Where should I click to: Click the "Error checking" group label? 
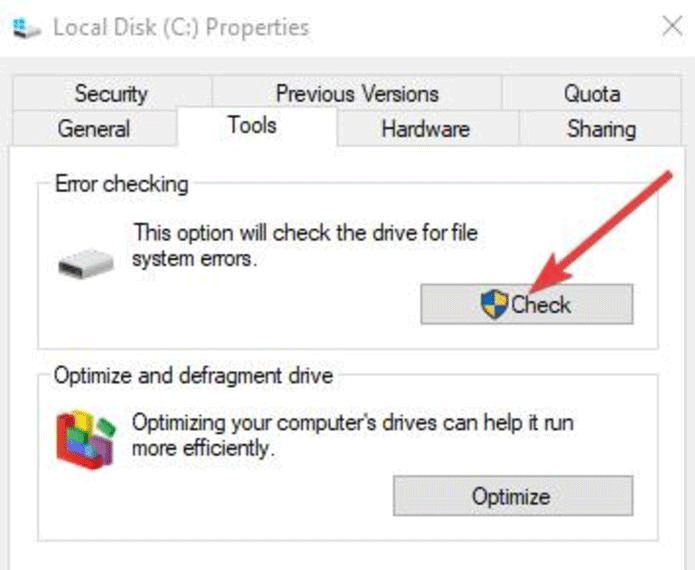[121, 184]
